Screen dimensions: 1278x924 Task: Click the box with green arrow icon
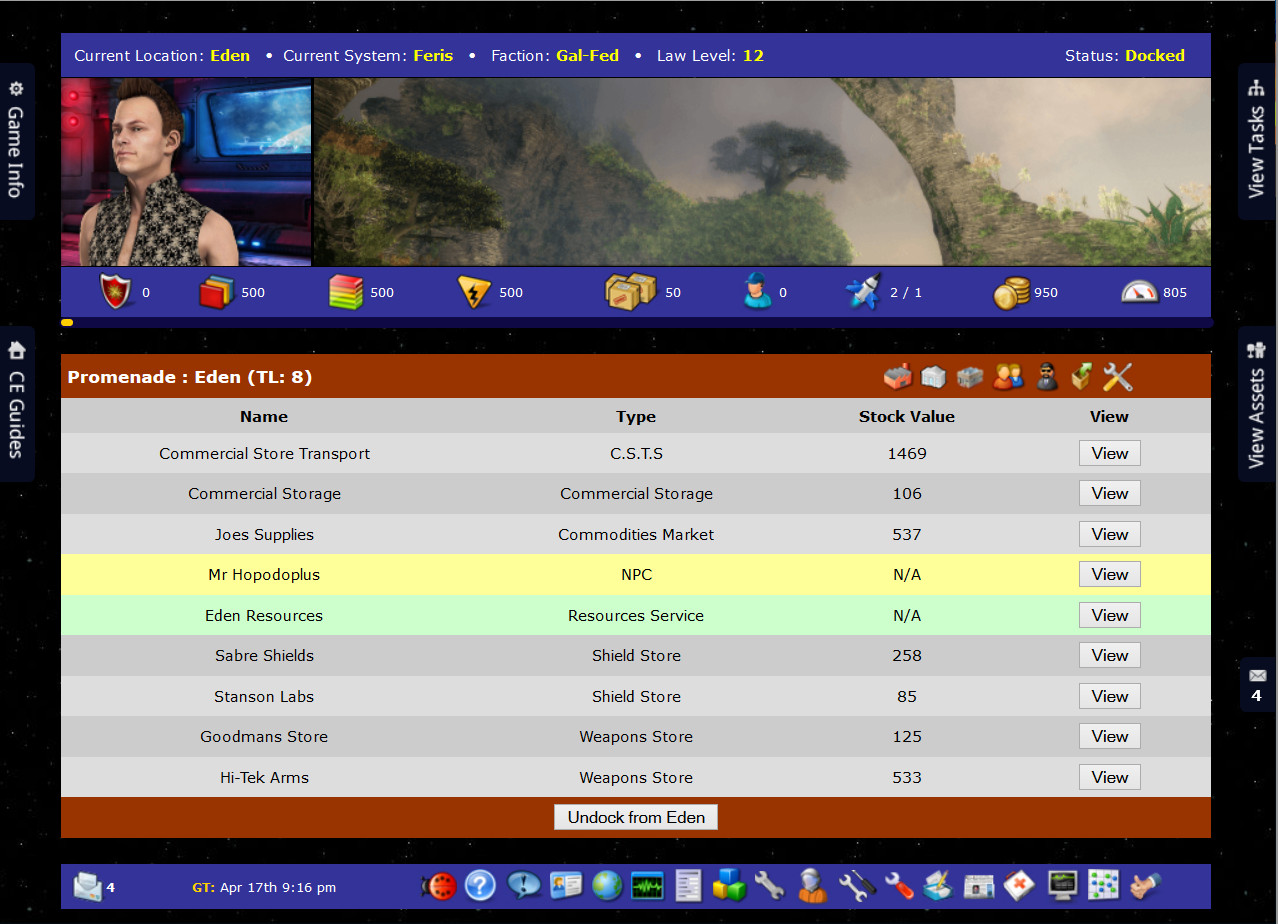coord(1081,377)
